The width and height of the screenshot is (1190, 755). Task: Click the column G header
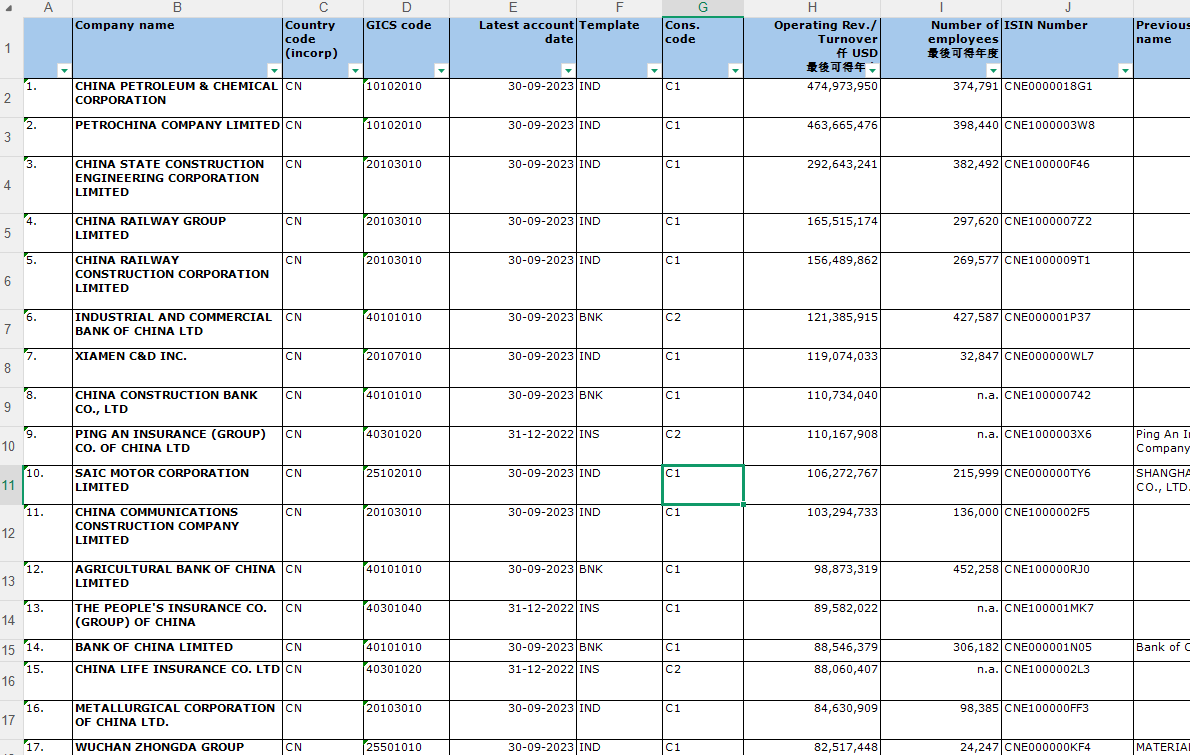(702, 8)
